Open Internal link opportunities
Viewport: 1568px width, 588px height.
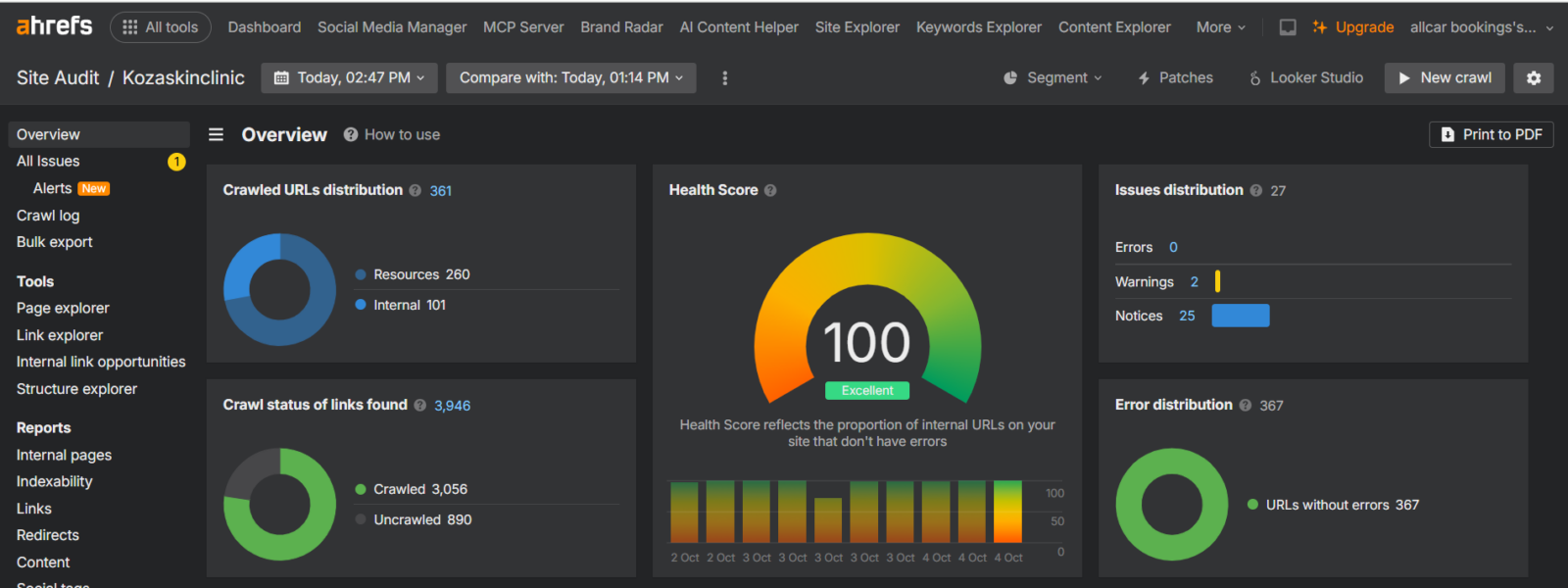point(101,362)
